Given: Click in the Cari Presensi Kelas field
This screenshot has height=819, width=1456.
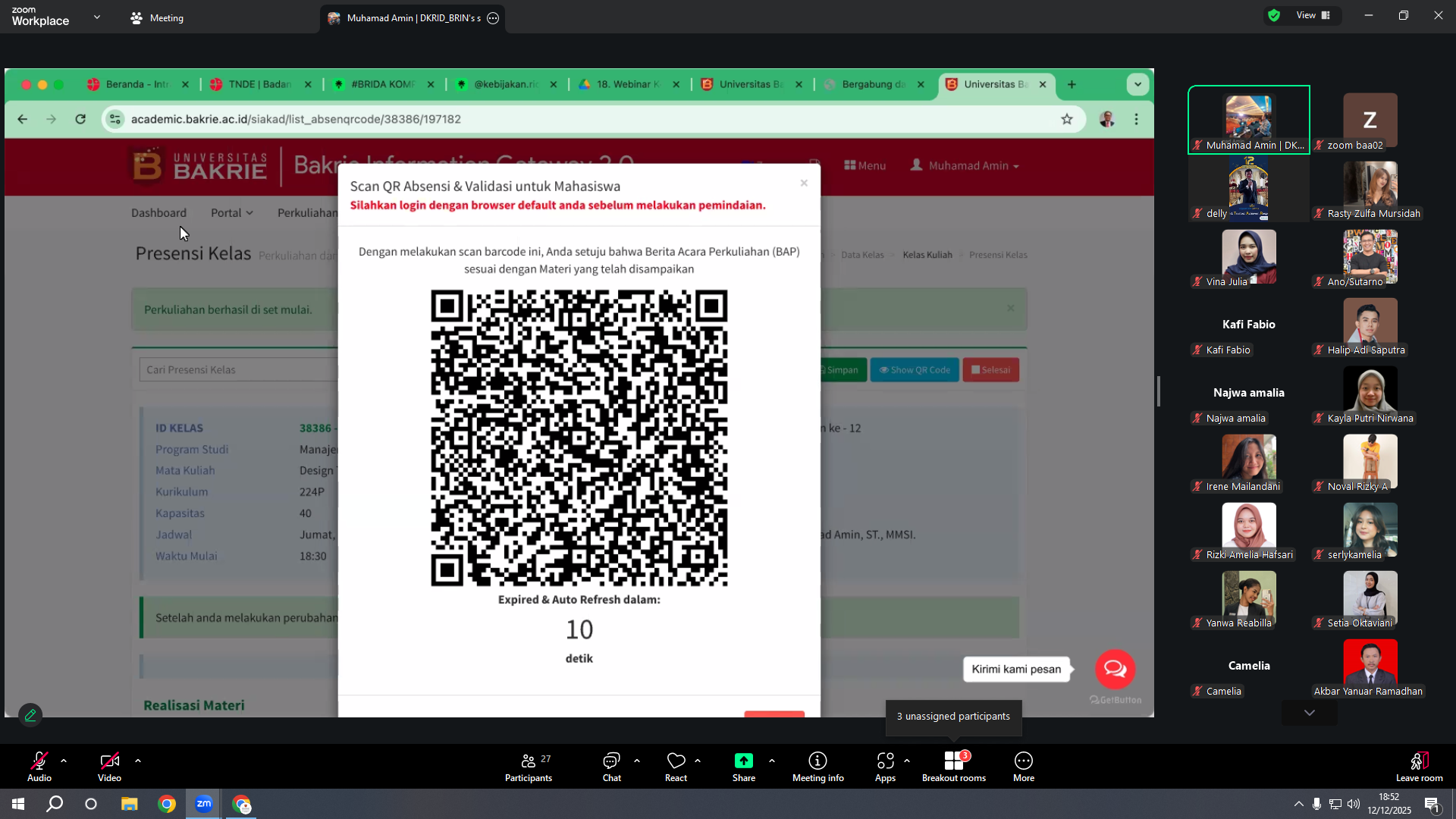Looking at the screenshot, I should pyautogui.click(x=238, y=370).
